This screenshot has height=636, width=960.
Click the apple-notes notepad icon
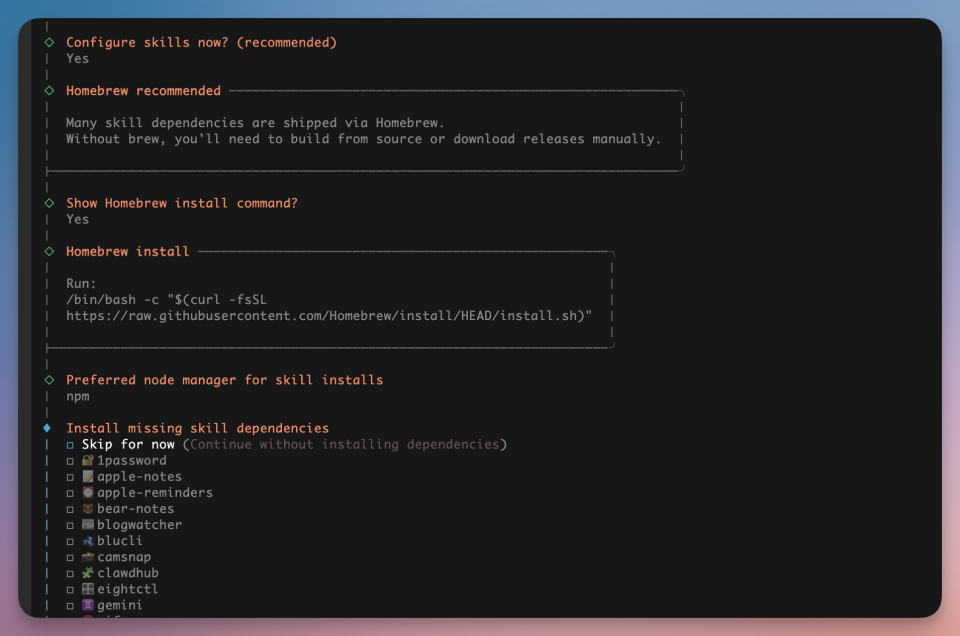88,476
